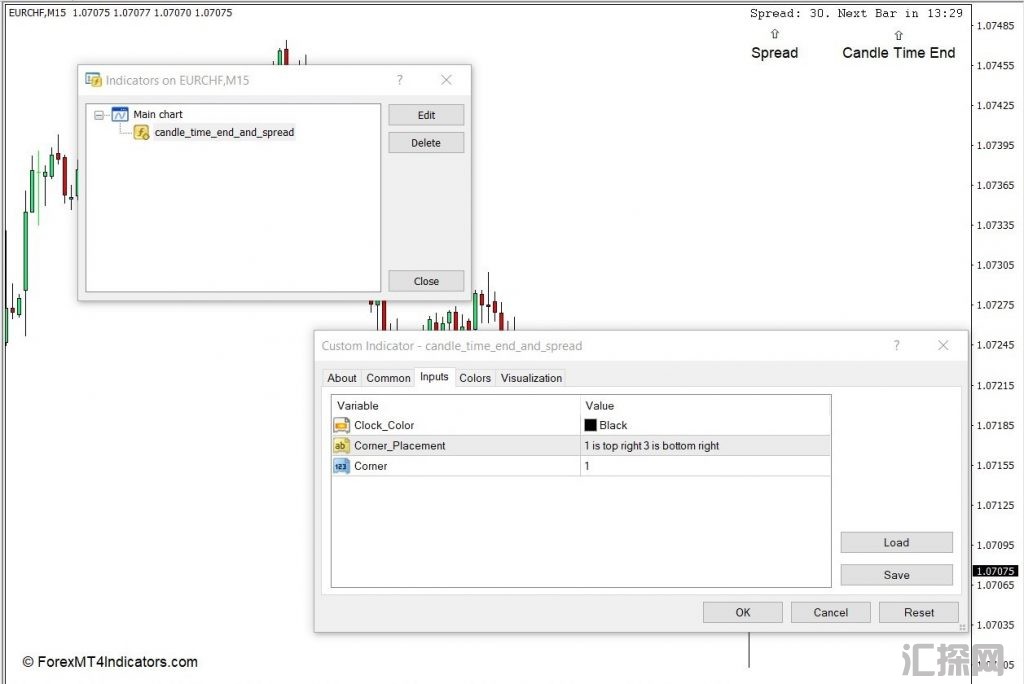Click the Main chart tree icon
The height and width of the screenshot is (684, 1024).
pos(120,114)
